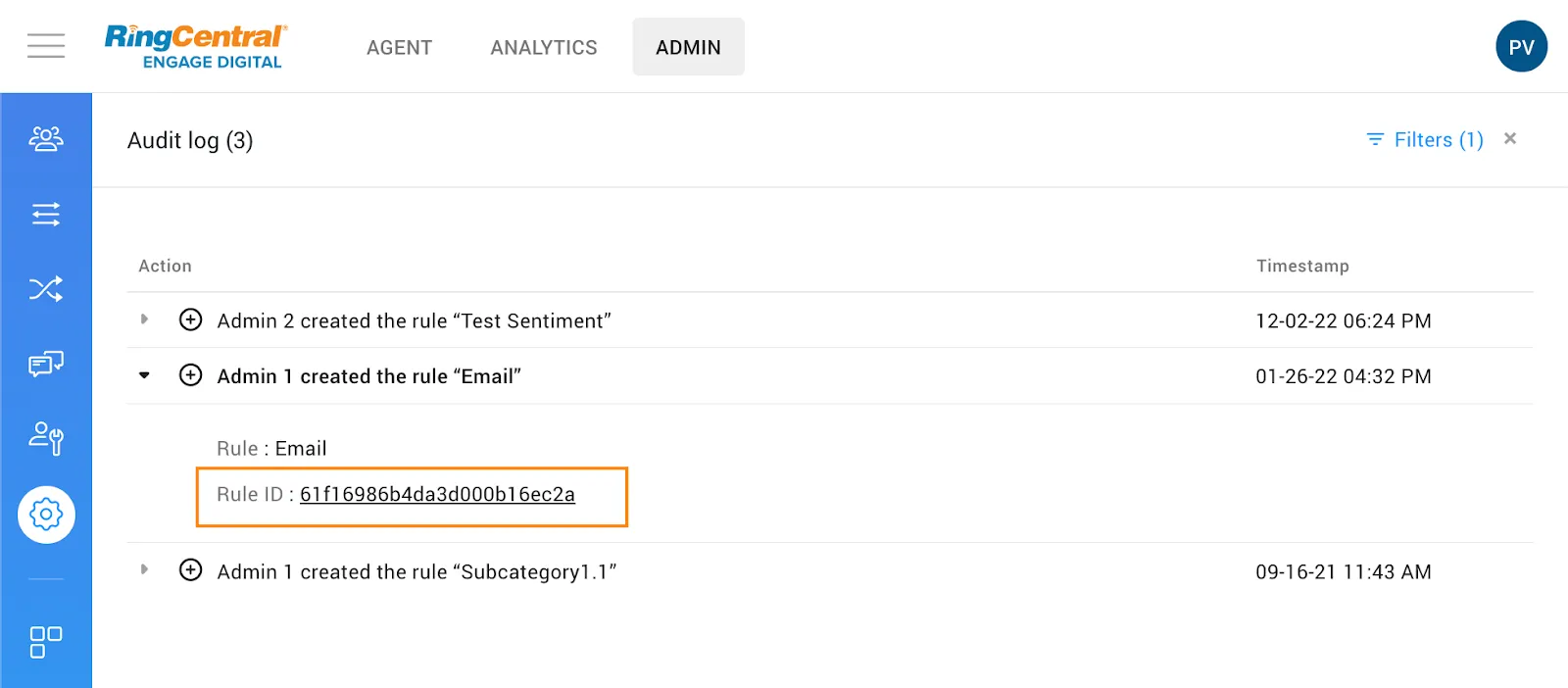The height and width of the screenshot is (688, 1568).
Task: Open the chat messages sidebar icon
Action: pos(46,364)
